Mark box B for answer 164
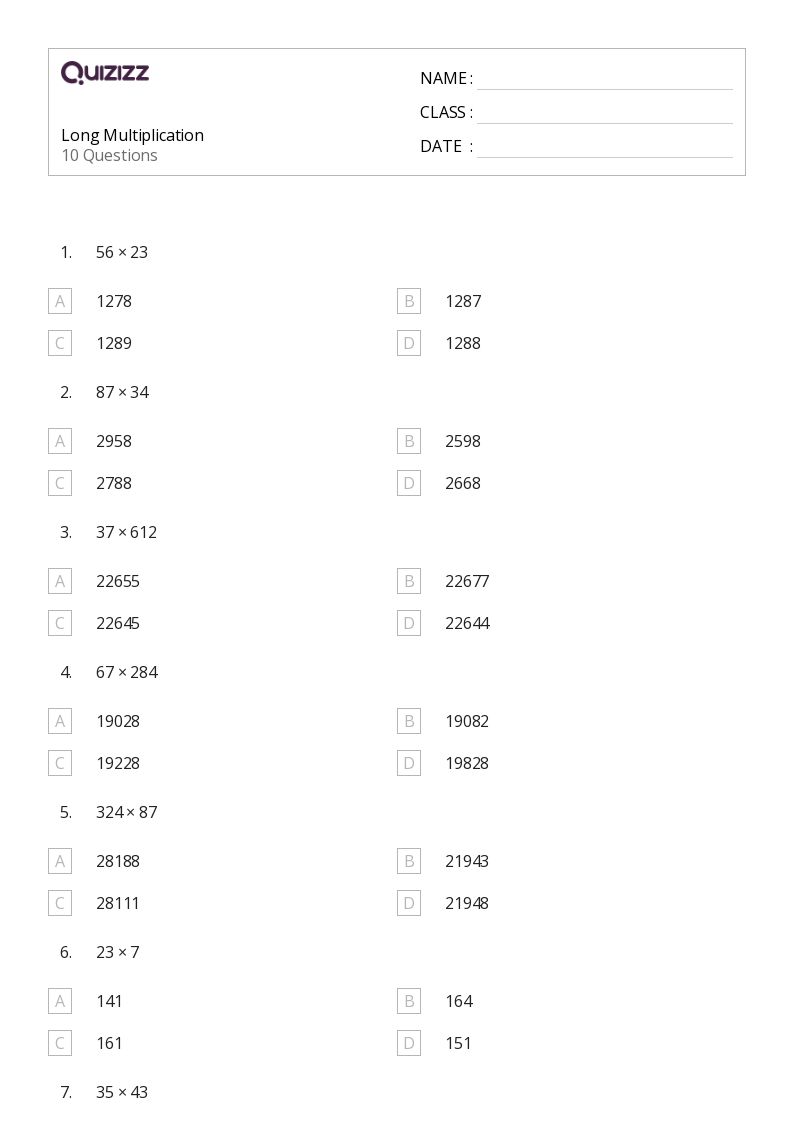794x1123 pixels. [x=409, y=1001]
